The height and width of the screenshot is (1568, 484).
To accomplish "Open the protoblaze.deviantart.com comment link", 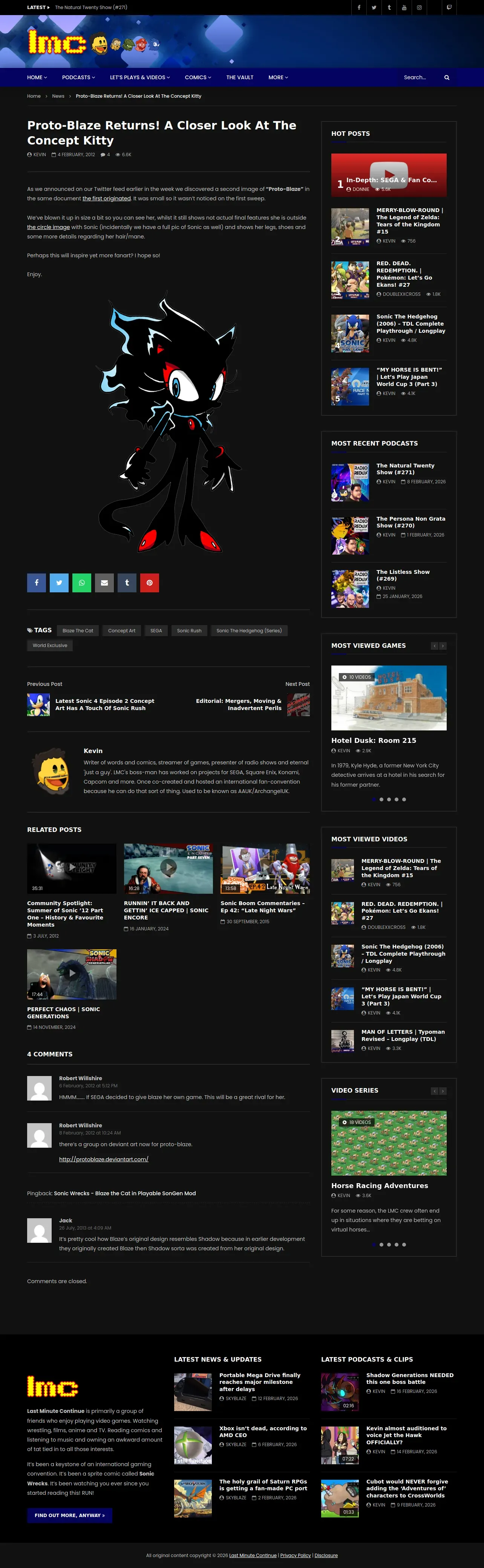I will (104, 1159).
